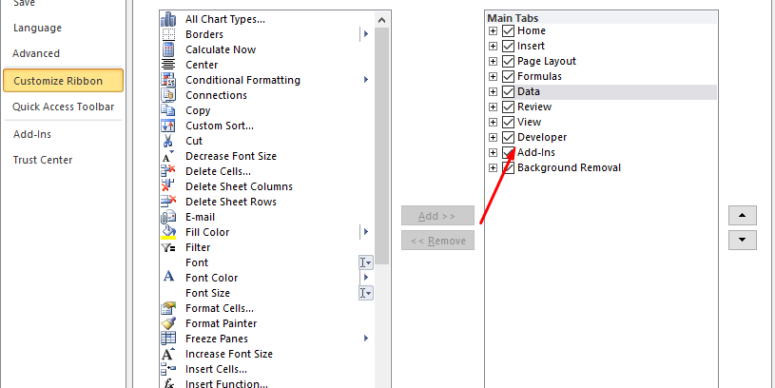Click the Move Down arrow button
Image resolution: width=775 pixels, height=388 pixels.
[x=742, y=240]
